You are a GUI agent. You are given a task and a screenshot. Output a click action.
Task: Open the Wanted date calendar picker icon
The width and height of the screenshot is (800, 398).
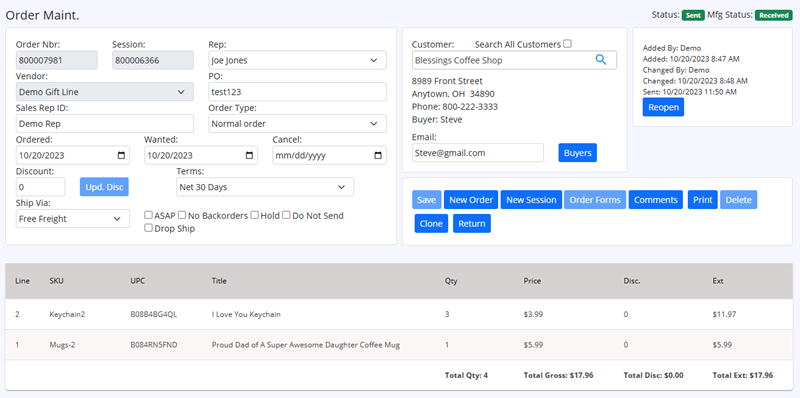click(x=249, y=155)
